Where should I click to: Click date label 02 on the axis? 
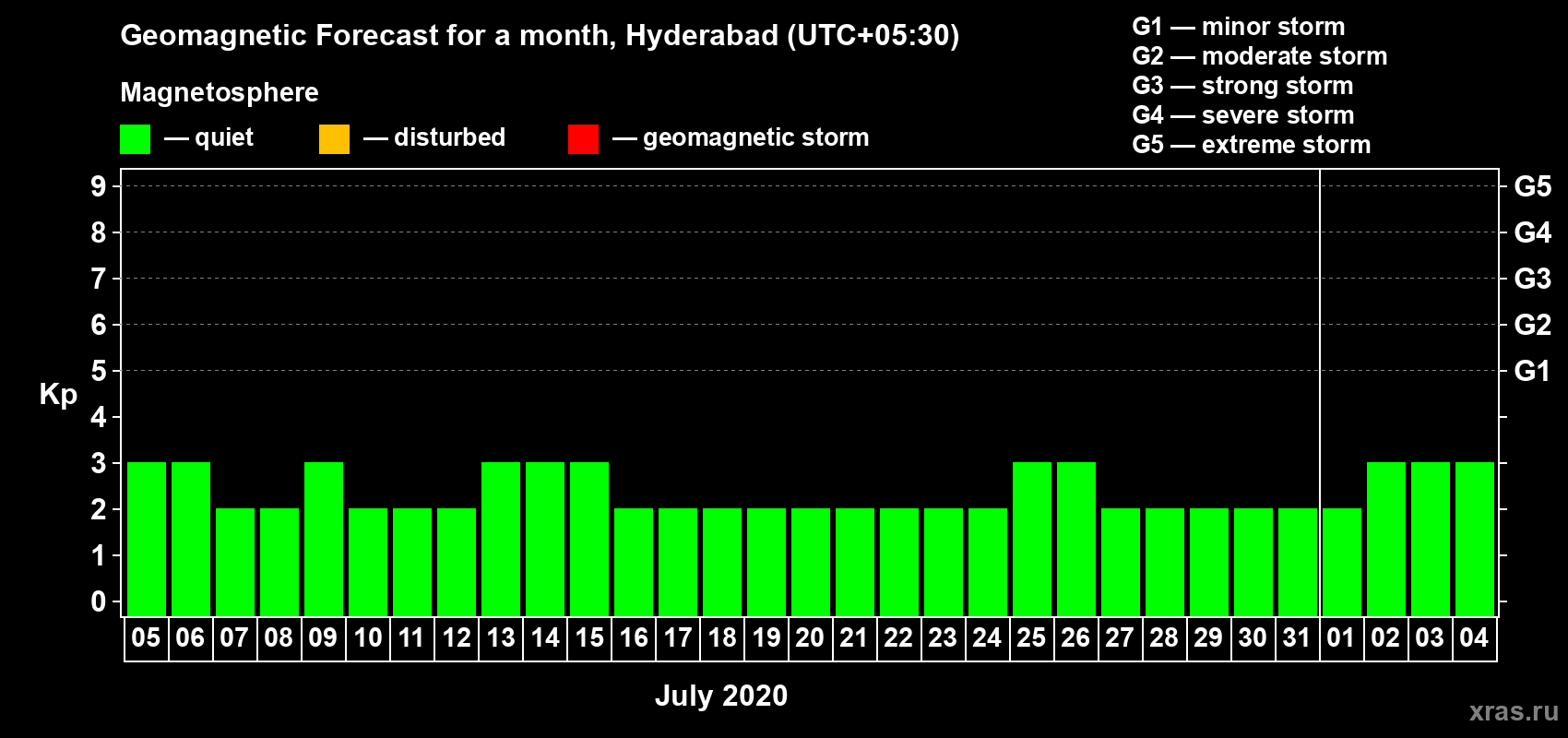(x=1385, y=638)
